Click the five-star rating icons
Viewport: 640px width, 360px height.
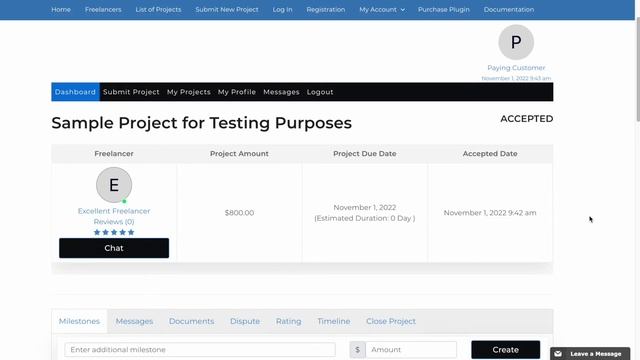tap(114, 232)
